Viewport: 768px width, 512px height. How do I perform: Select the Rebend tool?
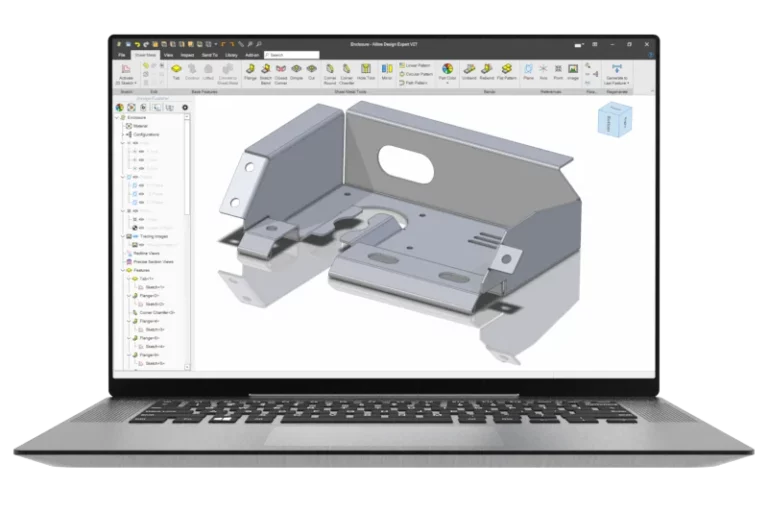(x=487, y=72)
